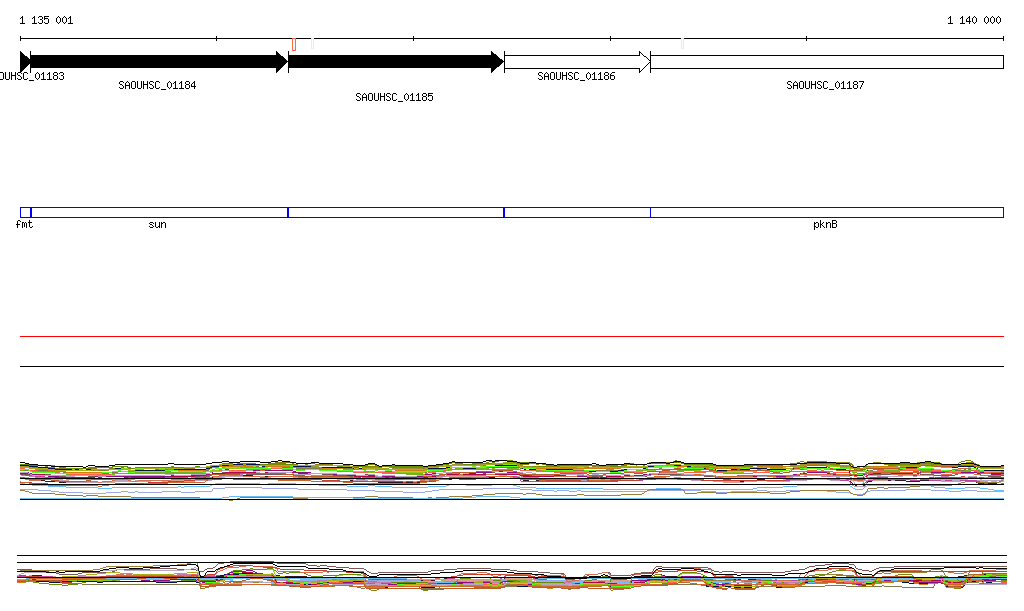Click the SAOUHSC_01183 gene arrowhead
This screenshot has height=611, width=1024.
[25, 62]
